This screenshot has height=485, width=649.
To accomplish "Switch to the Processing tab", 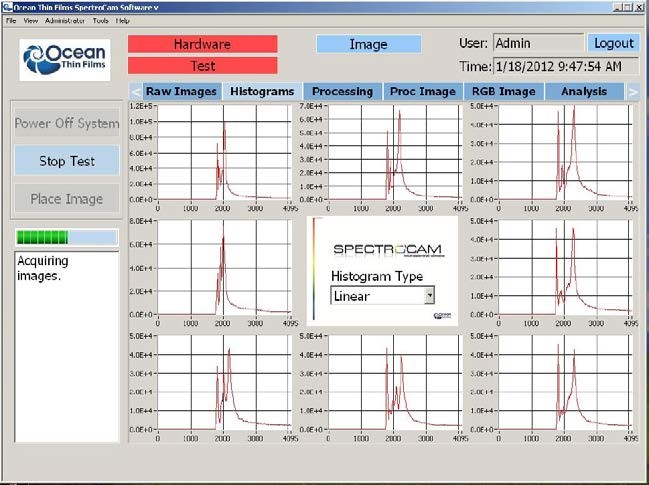I will 342,91.
